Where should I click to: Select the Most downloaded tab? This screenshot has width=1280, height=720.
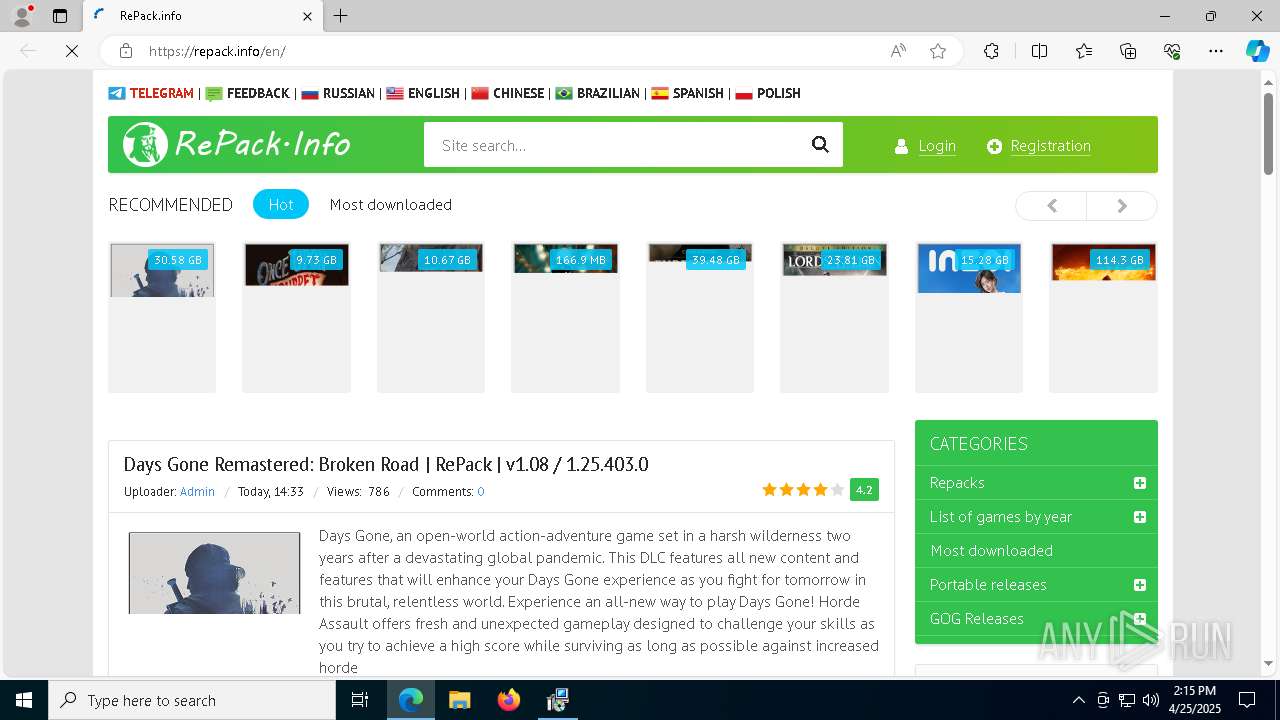[x=391, y=204]
